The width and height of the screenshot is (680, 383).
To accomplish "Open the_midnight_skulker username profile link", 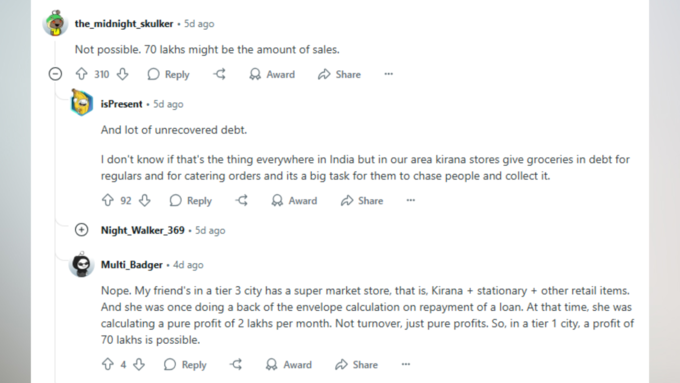I will point(124,24).
